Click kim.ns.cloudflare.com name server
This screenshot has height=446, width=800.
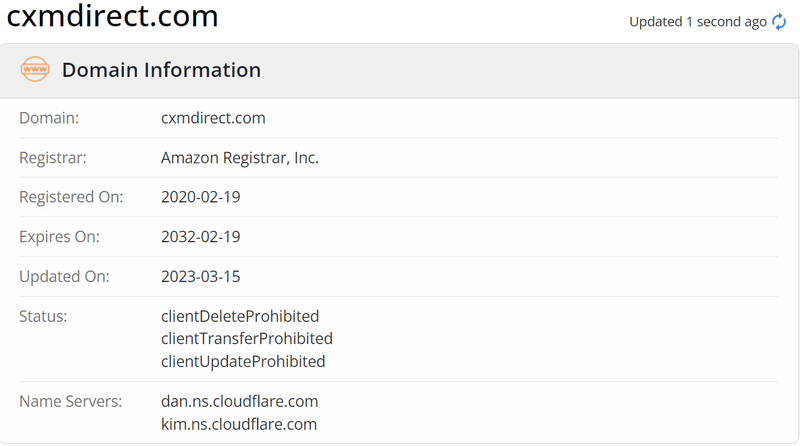[x=239, y=424]
